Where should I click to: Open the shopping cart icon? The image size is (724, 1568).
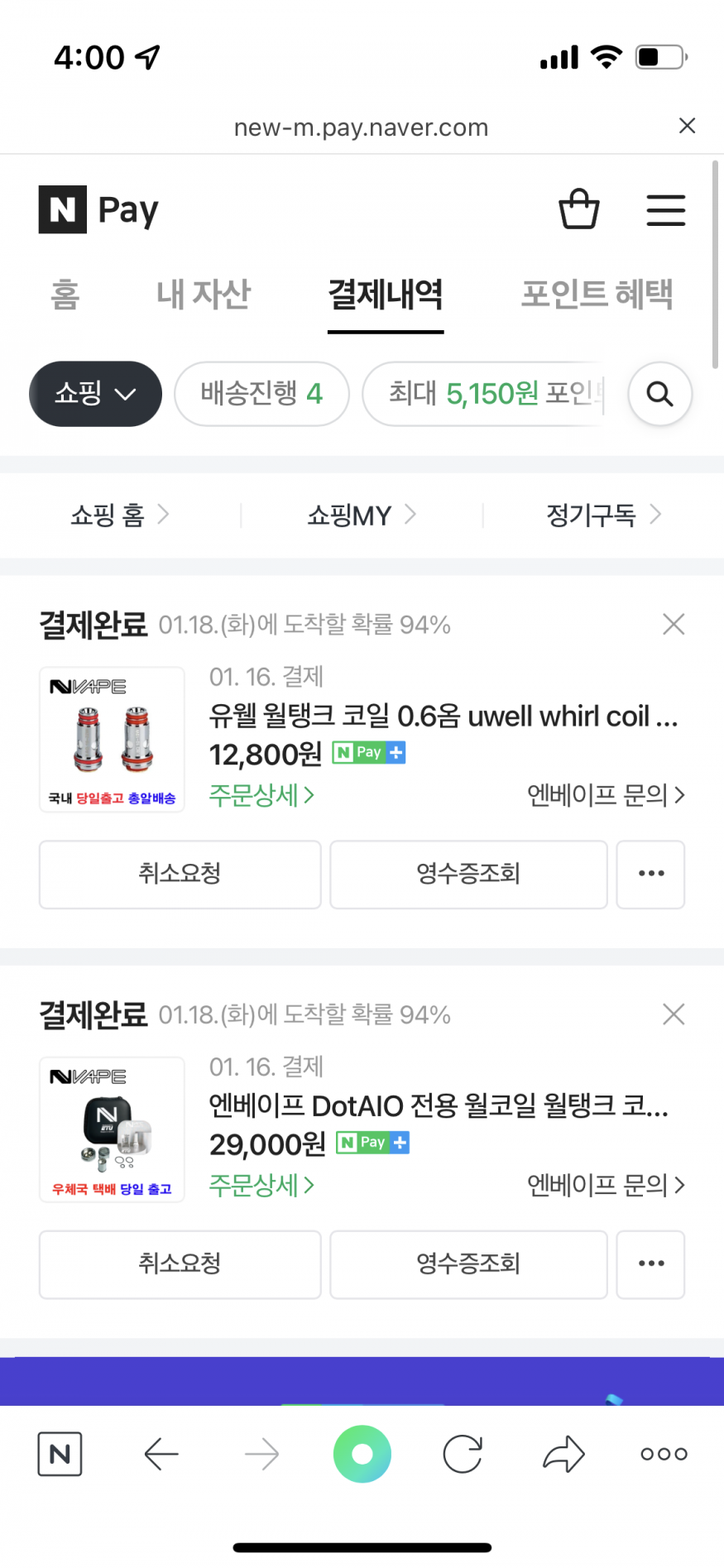click(579, 209)
